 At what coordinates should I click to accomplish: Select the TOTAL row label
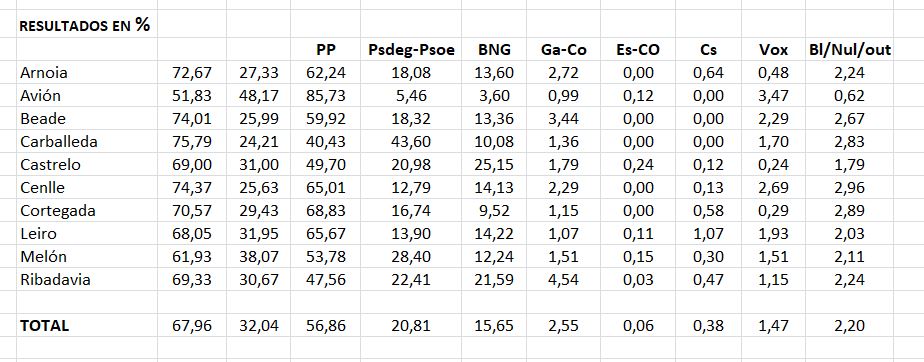coord(44,326)
